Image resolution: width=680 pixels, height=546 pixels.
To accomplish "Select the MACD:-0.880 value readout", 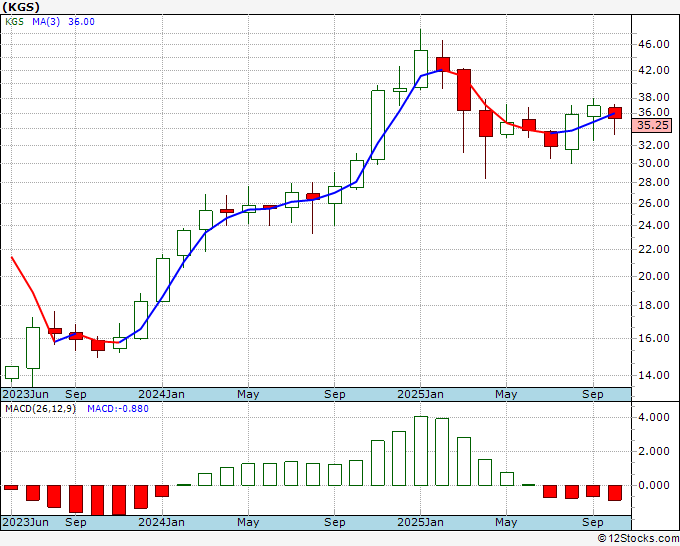I will point(118,408).
